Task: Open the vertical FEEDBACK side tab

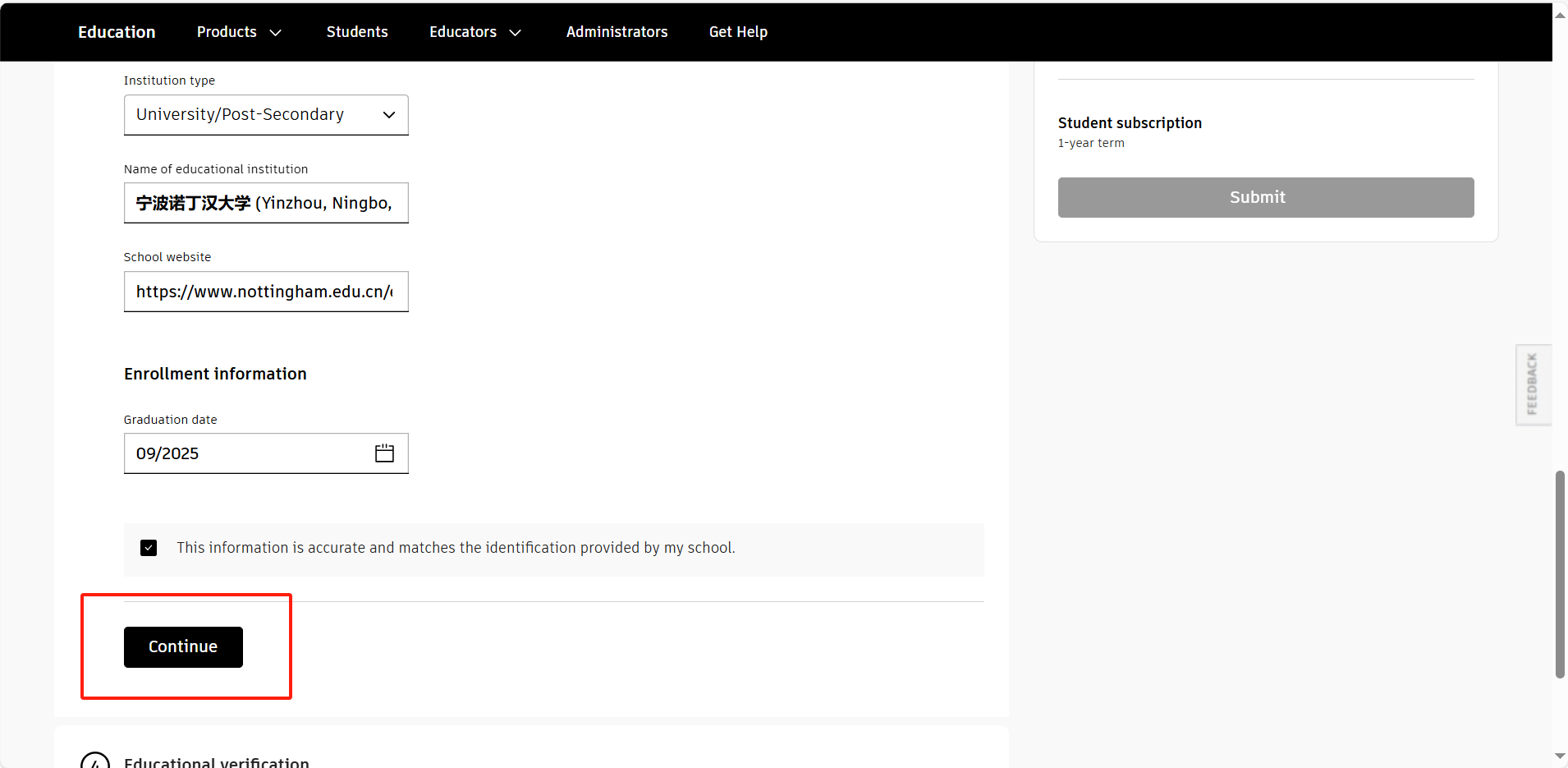Action: pyautogui.click(x=1532, y=384)
